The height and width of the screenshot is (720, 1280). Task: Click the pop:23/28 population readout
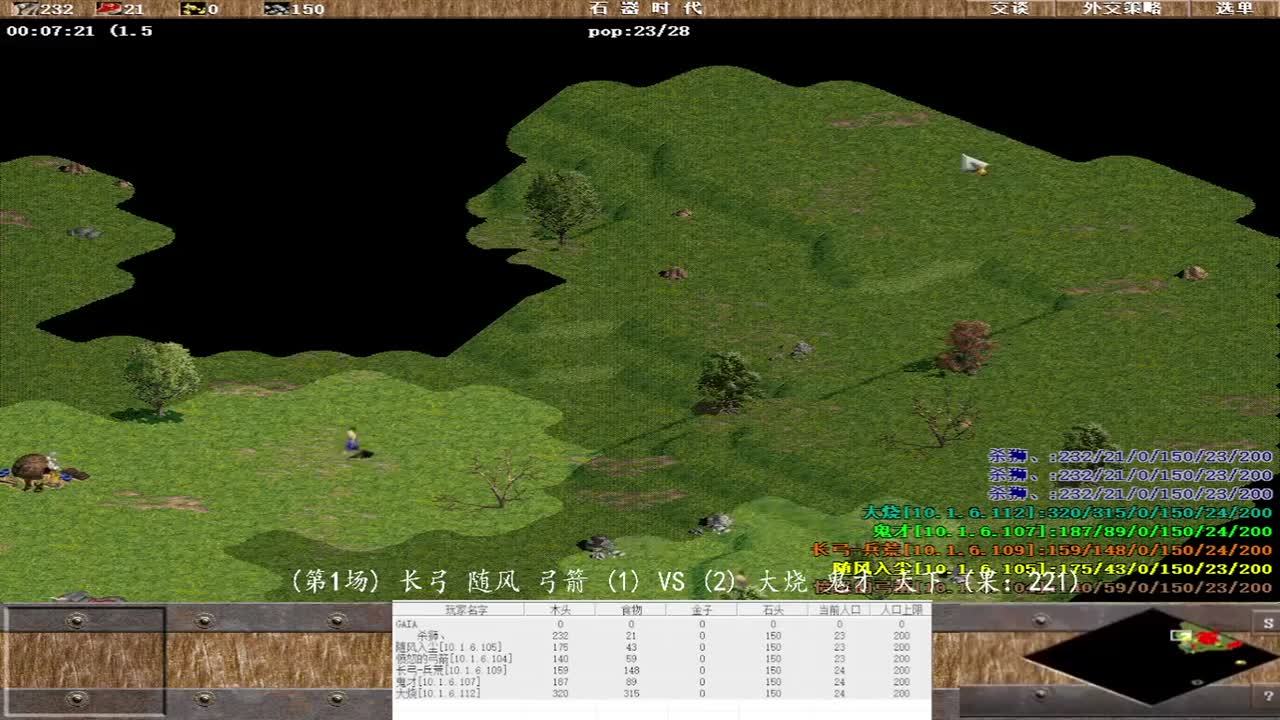[639, 31]
